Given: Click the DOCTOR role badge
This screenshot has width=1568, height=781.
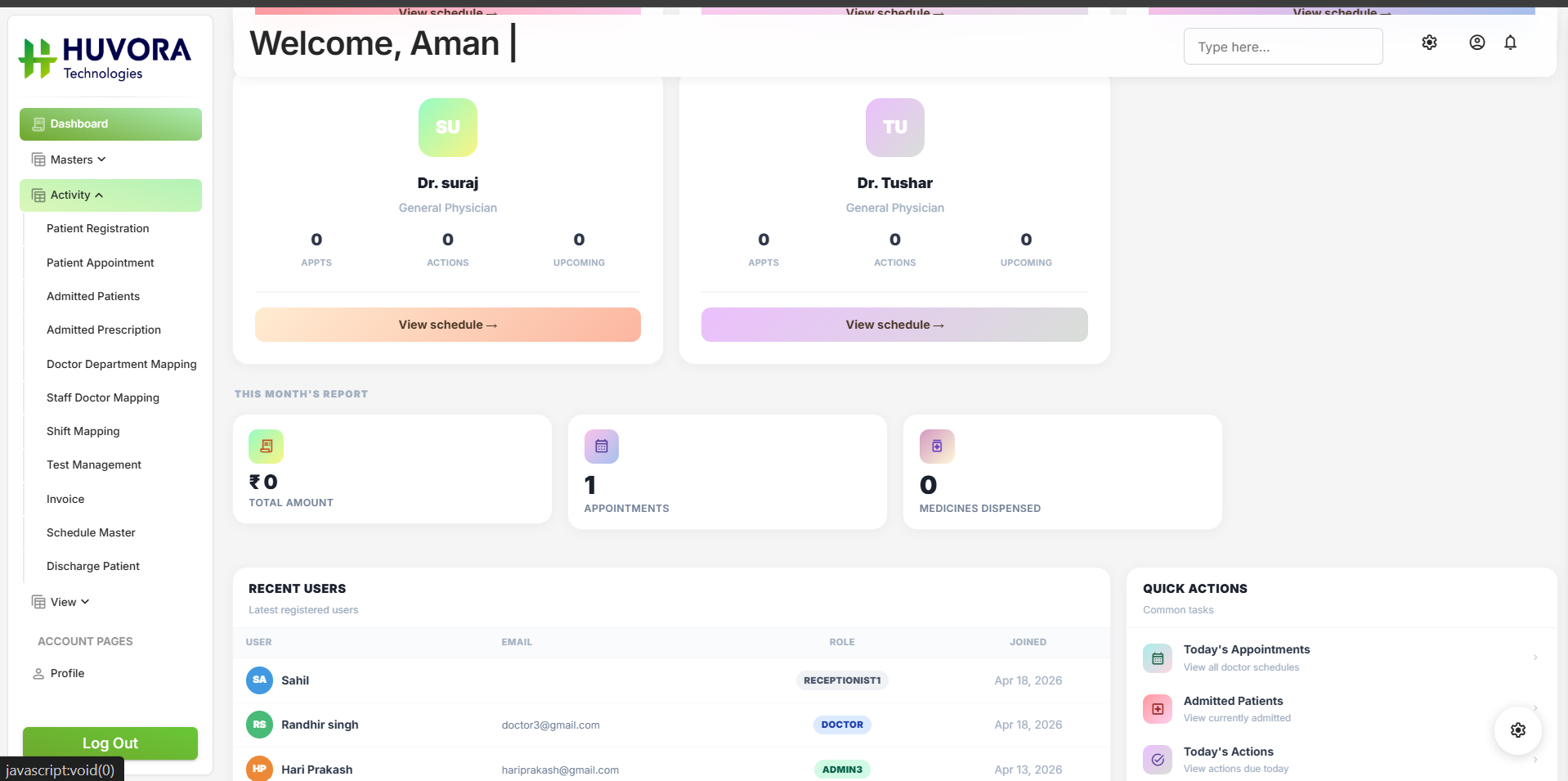Looking at the screenshot, I should 842,725.
